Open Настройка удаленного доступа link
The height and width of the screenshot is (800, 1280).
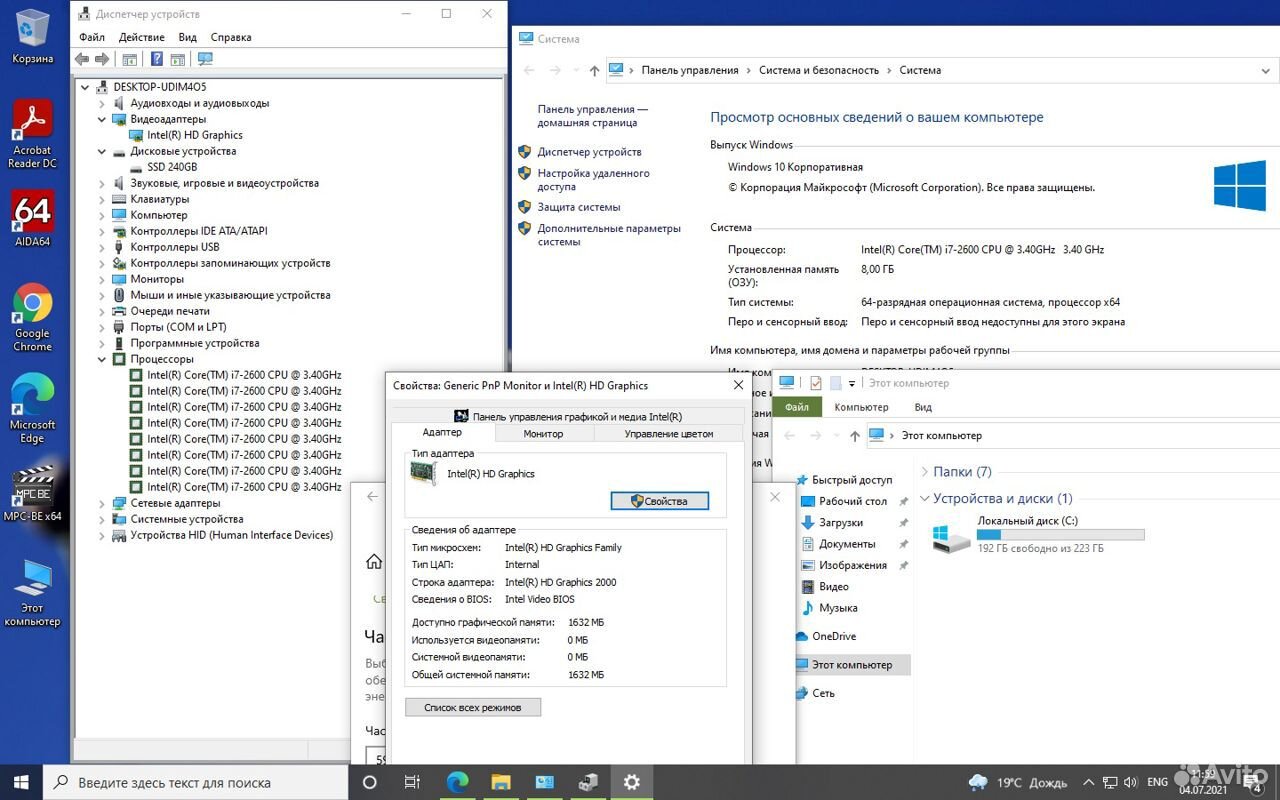[593, 180]
